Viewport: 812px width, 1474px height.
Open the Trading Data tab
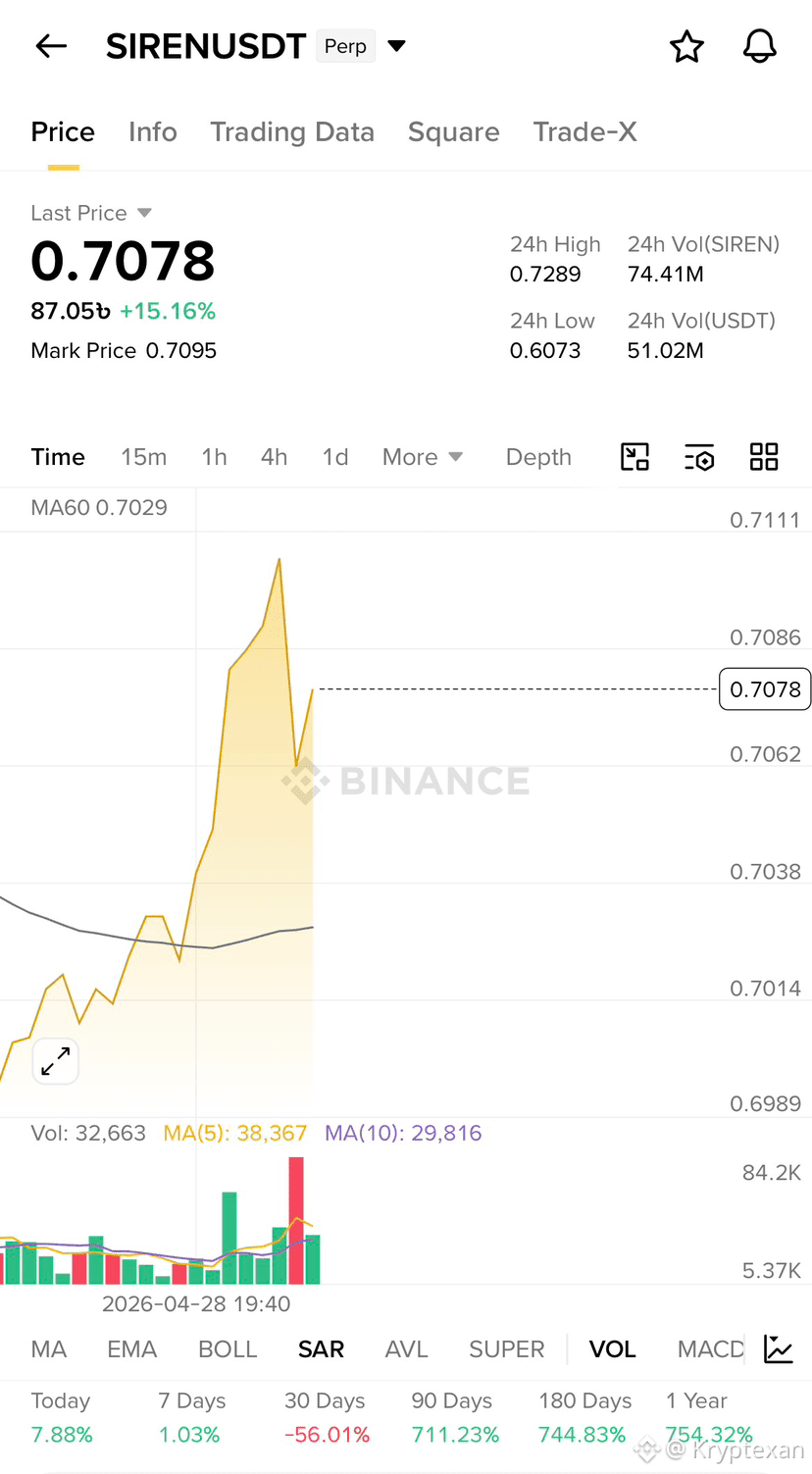[x=292, y=132]
